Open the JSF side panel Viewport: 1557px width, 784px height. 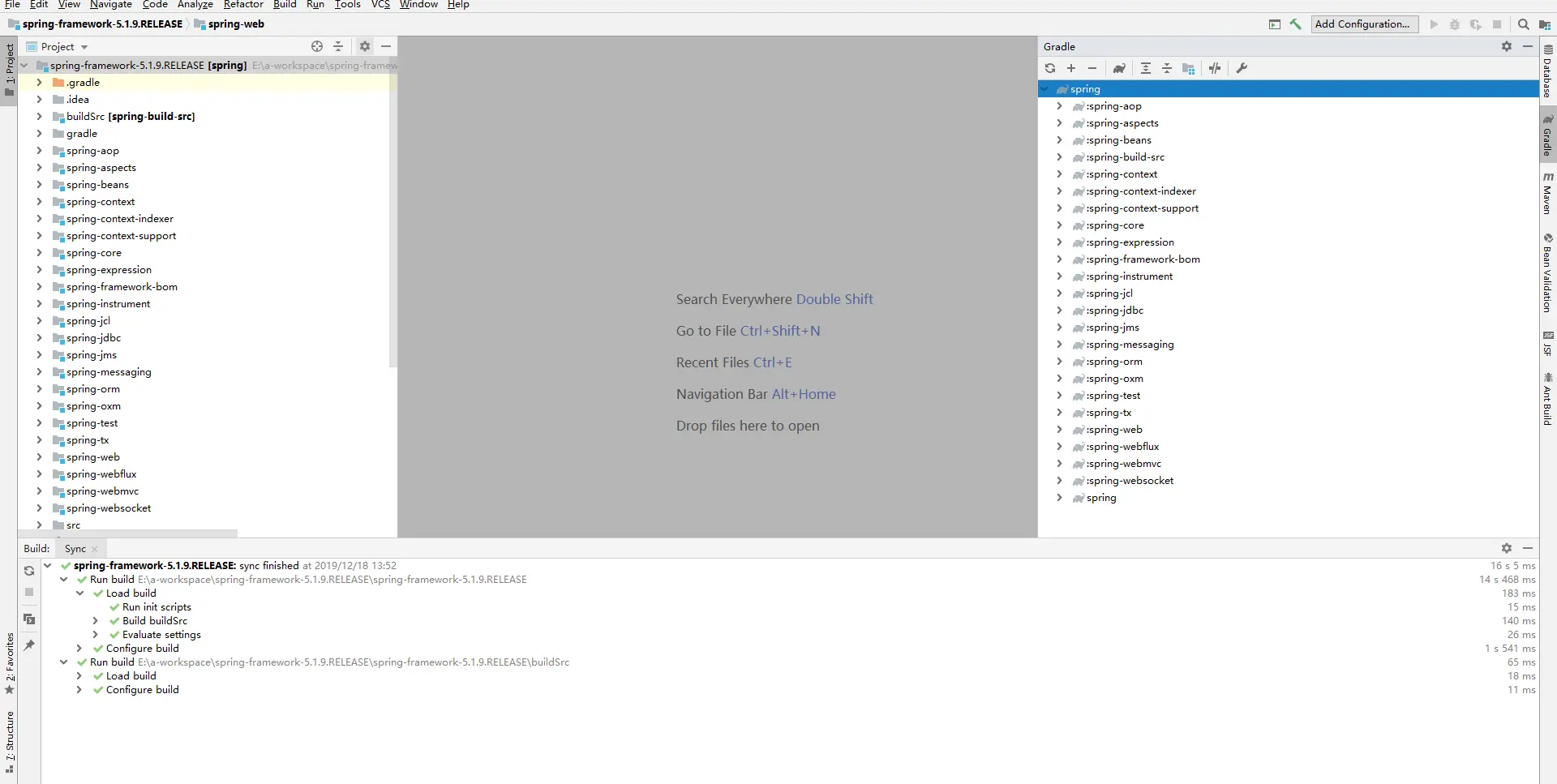coord(1548,344)
